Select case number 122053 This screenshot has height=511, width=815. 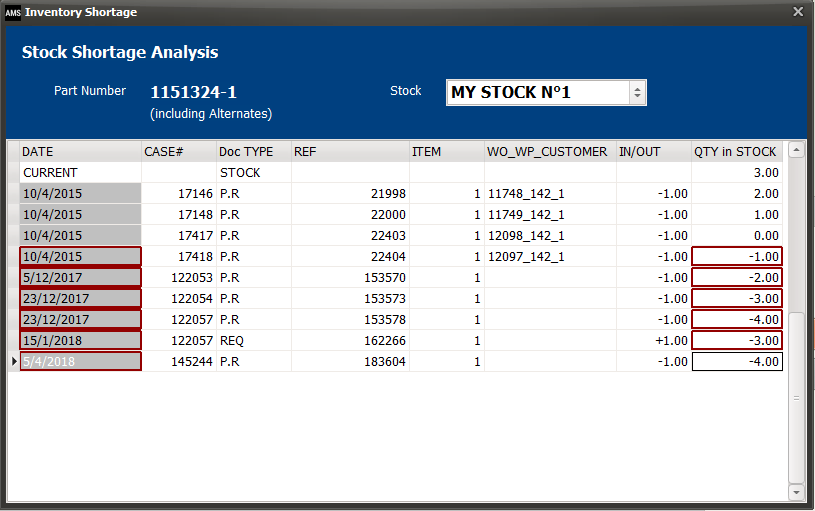pyautogui.click(x=179, y=278)
